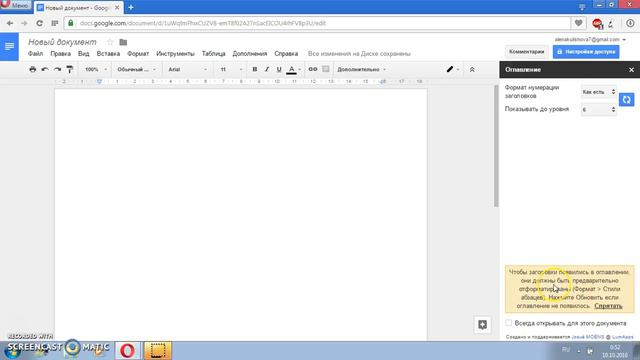Open the account email dropdown
Screen dimensions: 640x360
pyautogui.click(x=590, y=39)
